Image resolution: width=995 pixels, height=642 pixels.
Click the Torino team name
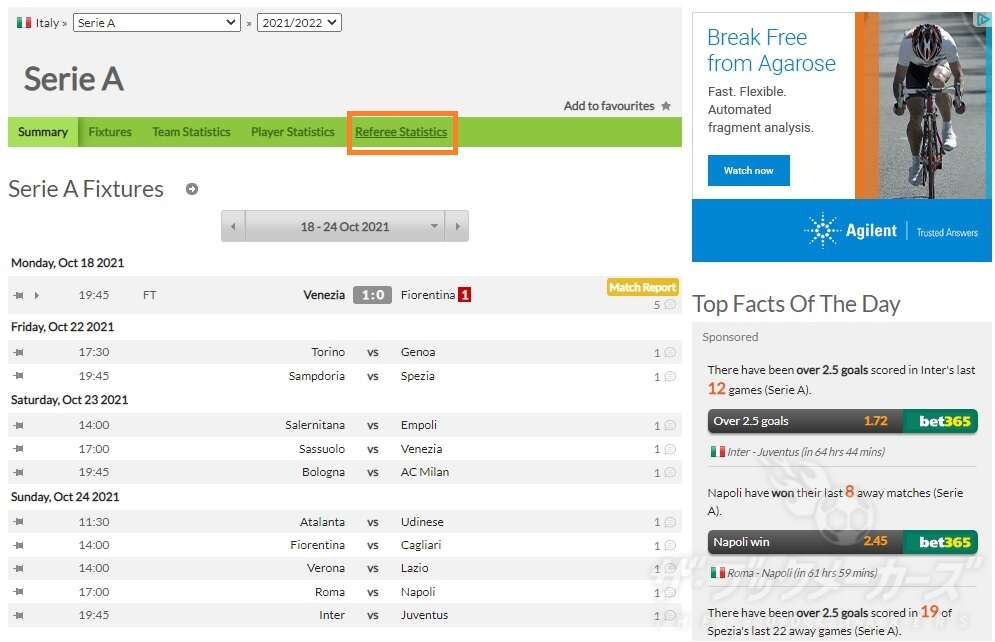point(328,352)
